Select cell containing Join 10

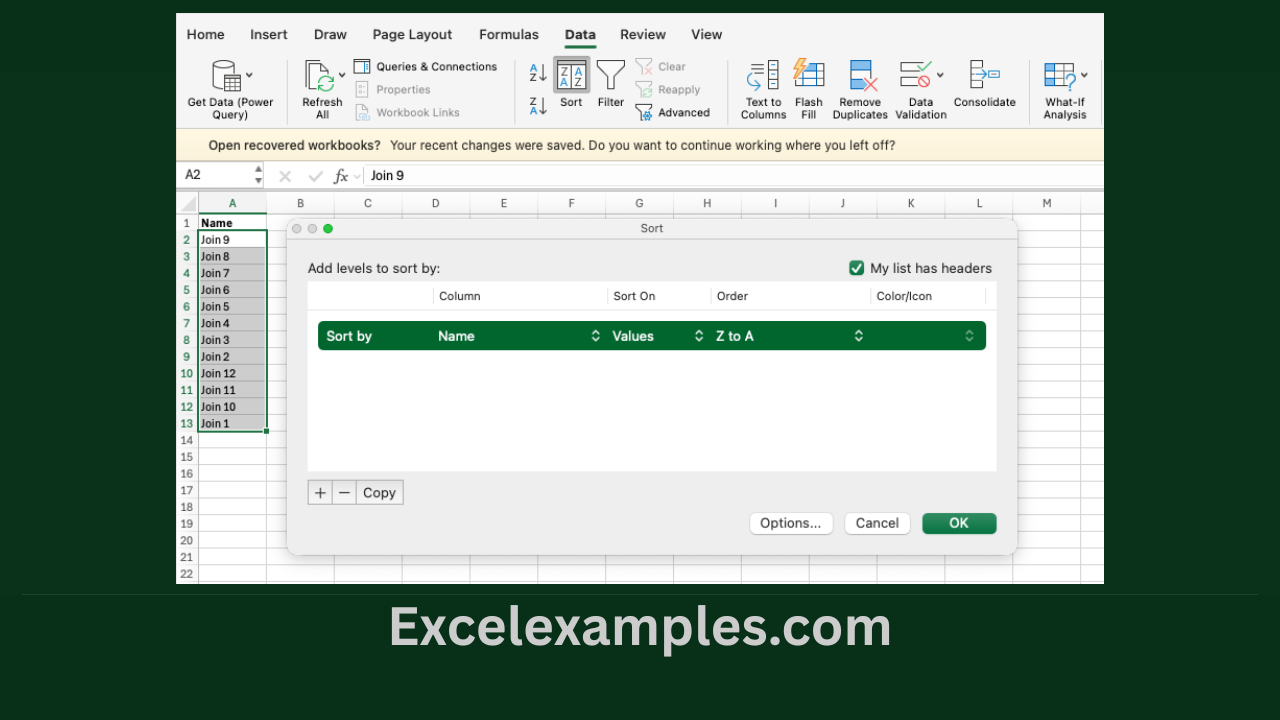click(x=232, y=406)
